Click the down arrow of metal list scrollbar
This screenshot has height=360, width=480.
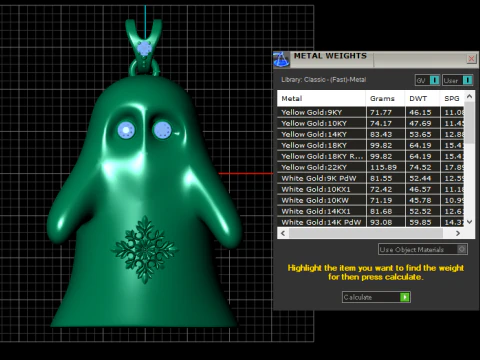click(469, 222)
